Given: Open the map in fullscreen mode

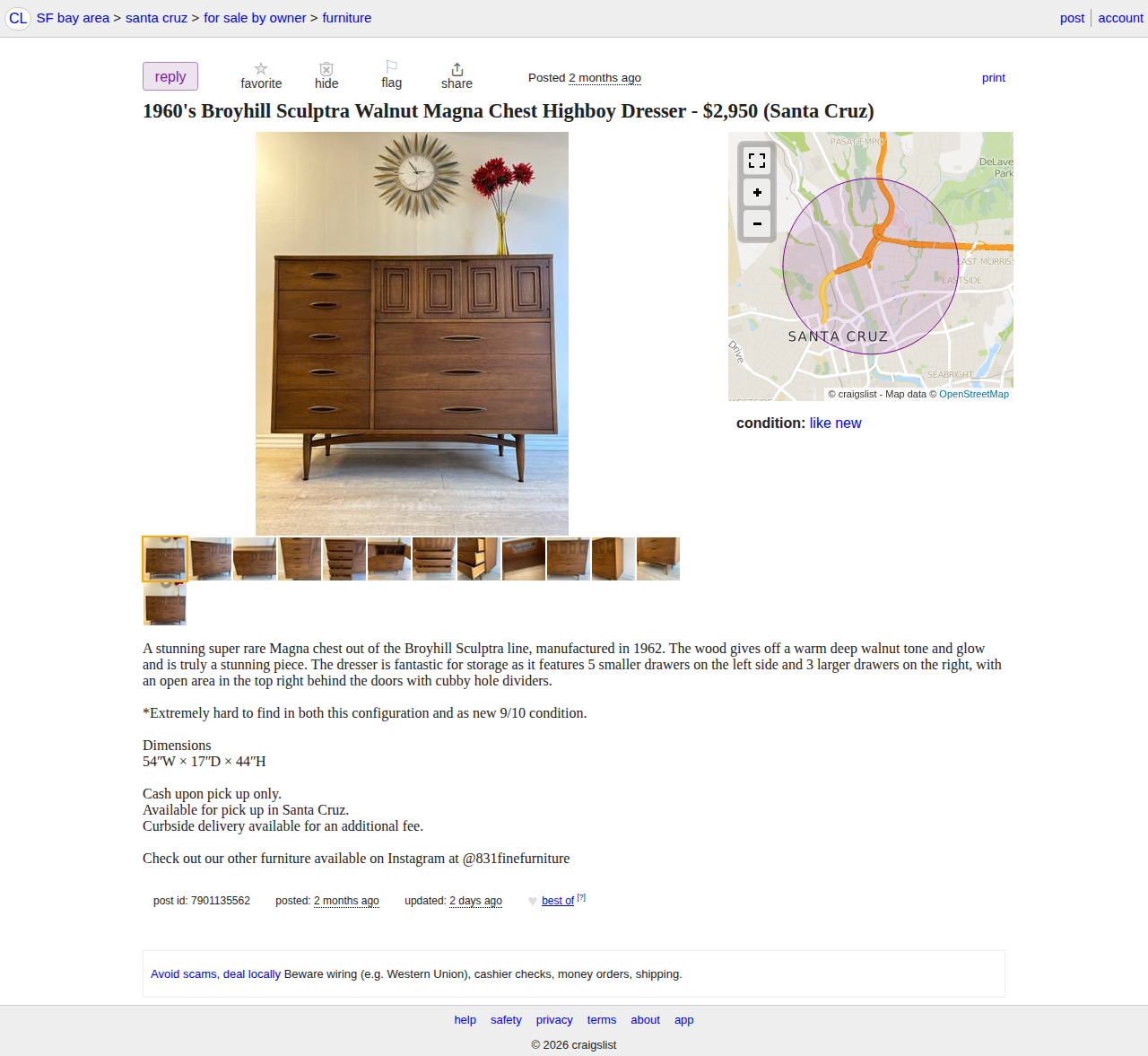Looking at the screenshot, I should pyautogui.click(x=757, y=161).
